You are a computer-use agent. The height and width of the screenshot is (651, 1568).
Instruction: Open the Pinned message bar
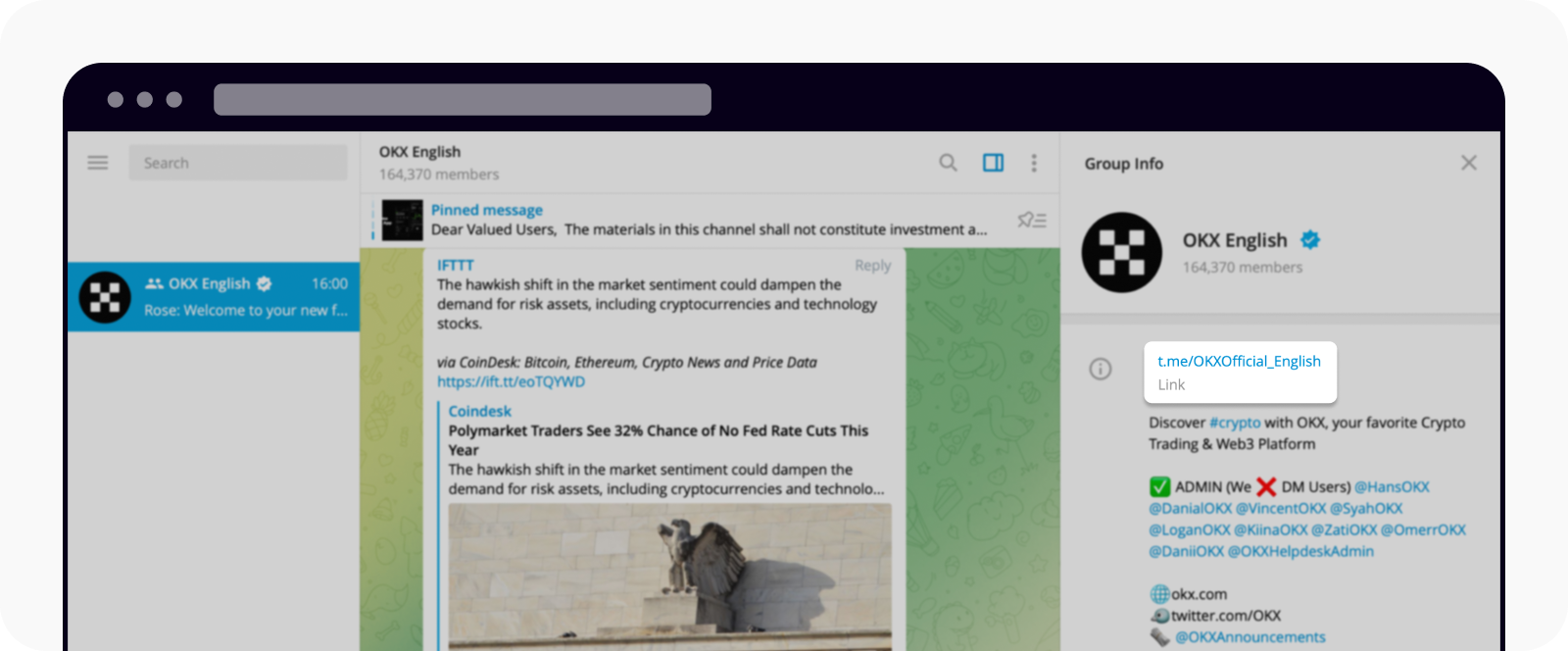[710, 220]
